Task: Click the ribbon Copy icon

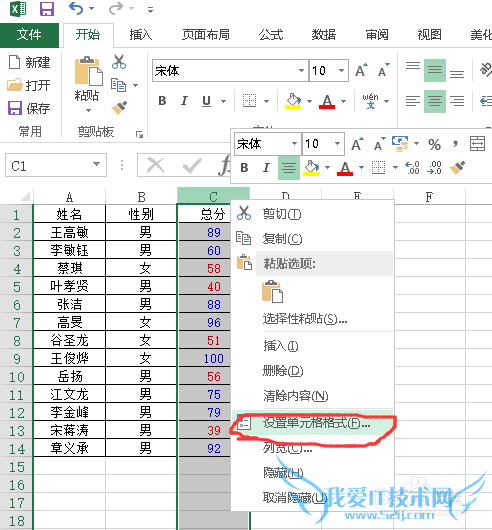Action: coord(119,85)
